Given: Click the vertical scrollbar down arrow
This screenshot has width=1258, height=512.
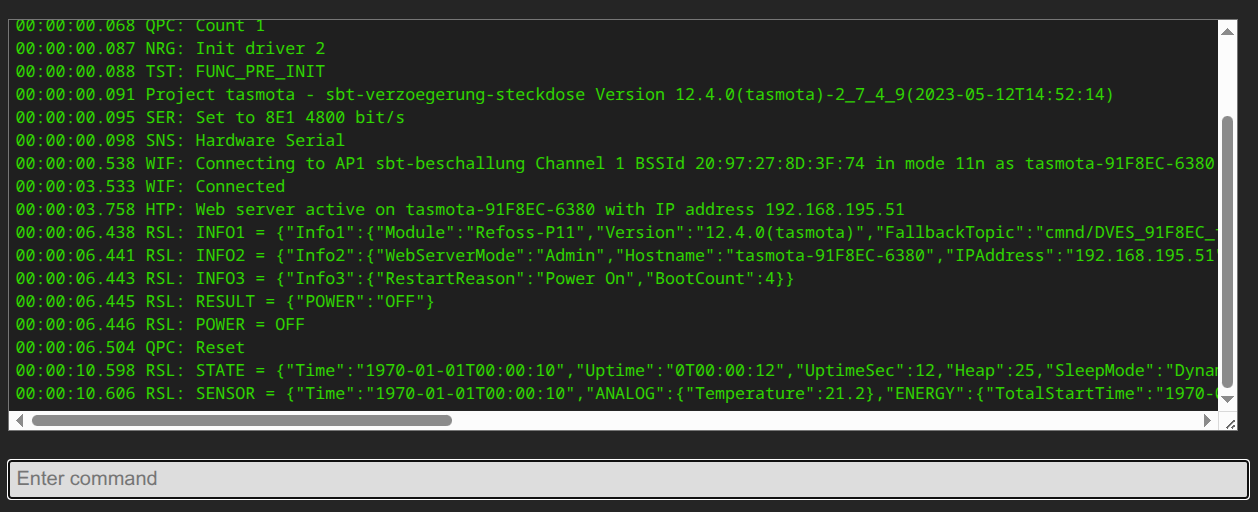Looking at the screenshot, I should click(x=1227, y=402).
